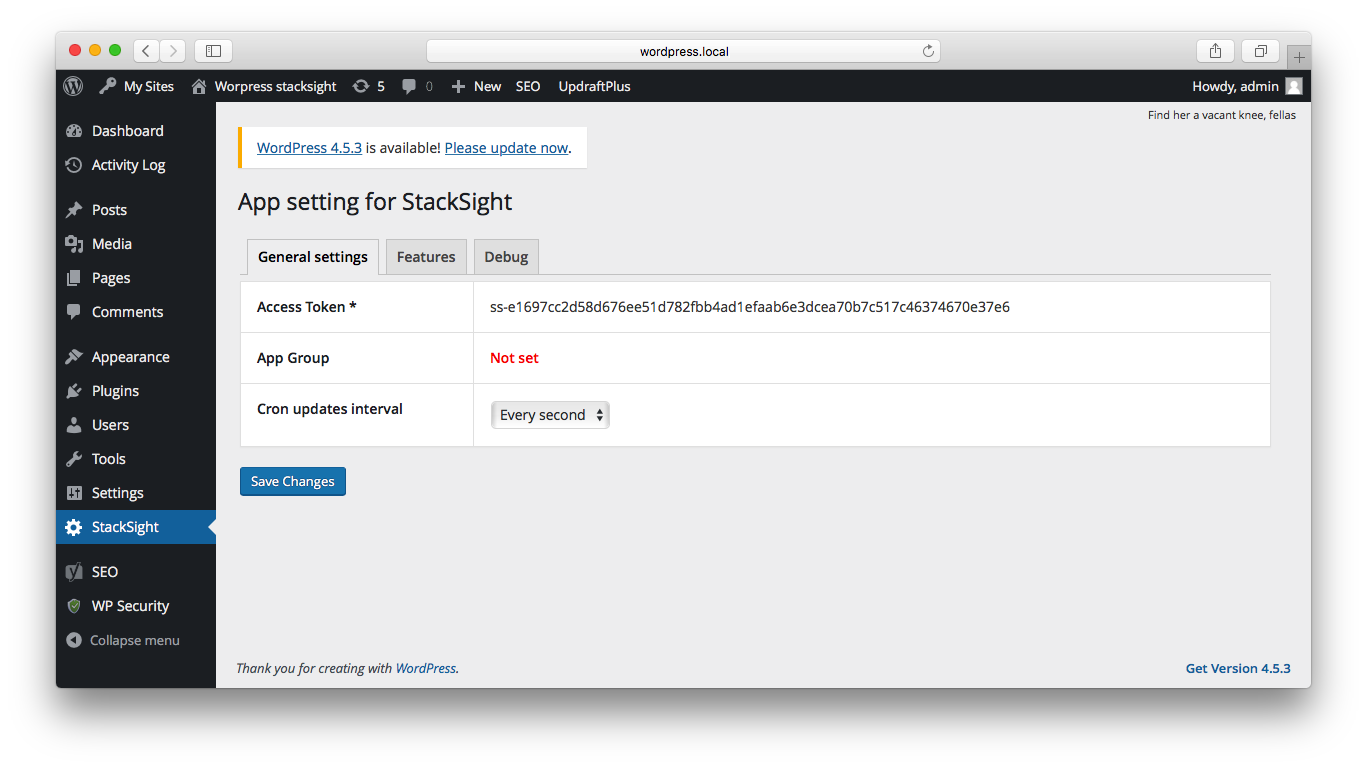Click Get Version 4.5.3 footer link
The image size is (1367, 768).
coord(1238,668)
